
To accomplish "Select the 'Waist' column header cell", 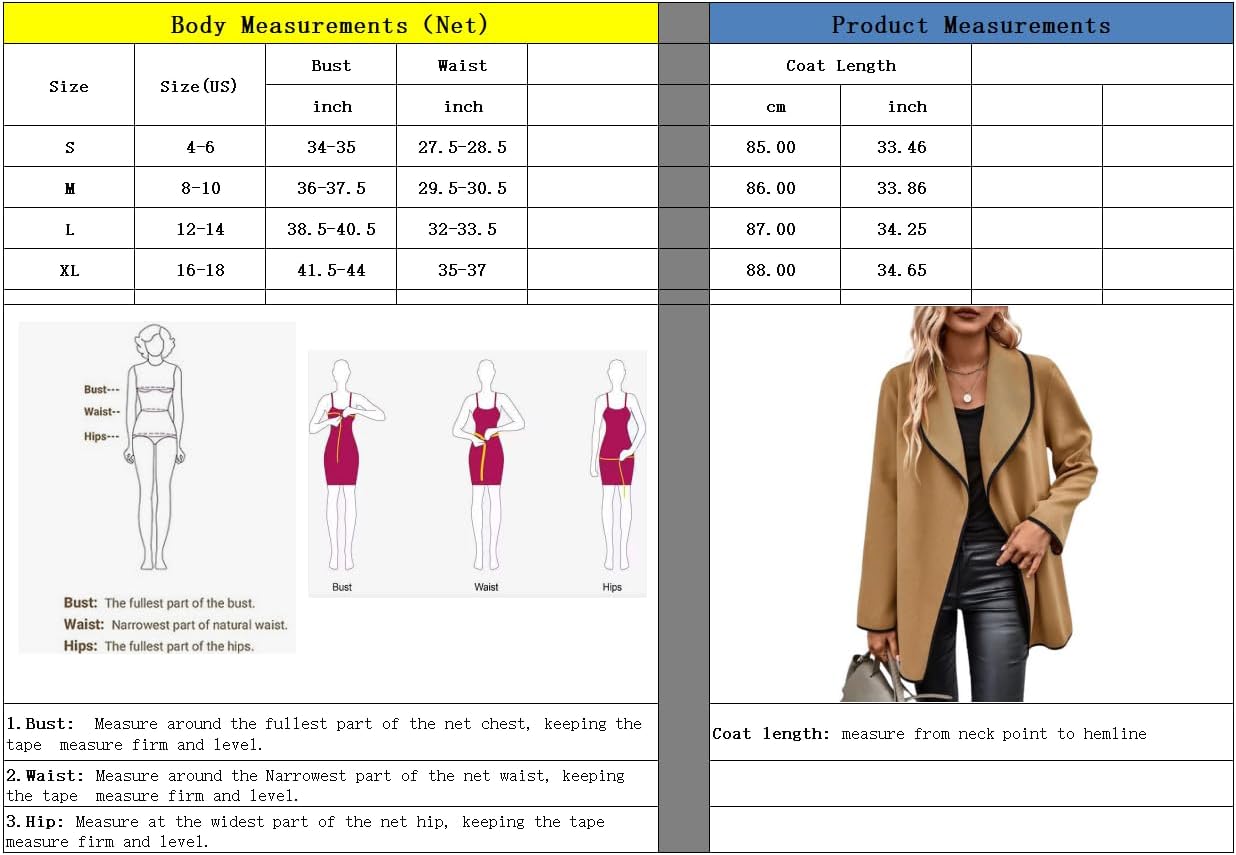I will pyautogui.click(x=462, y=65).
